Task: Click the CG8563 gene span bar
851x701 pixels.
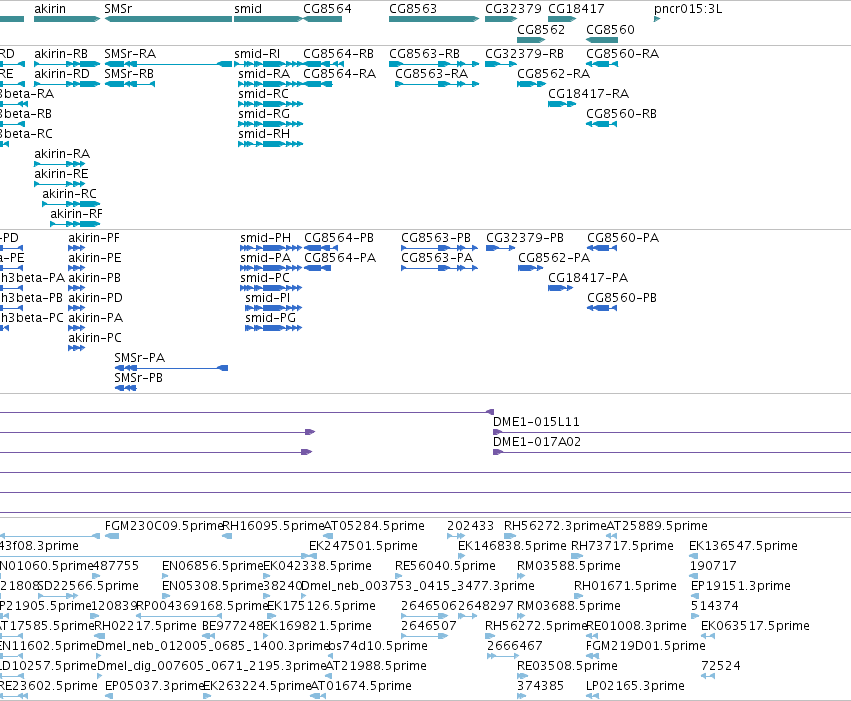Action: pyautogui.click(x=434, y=19)
